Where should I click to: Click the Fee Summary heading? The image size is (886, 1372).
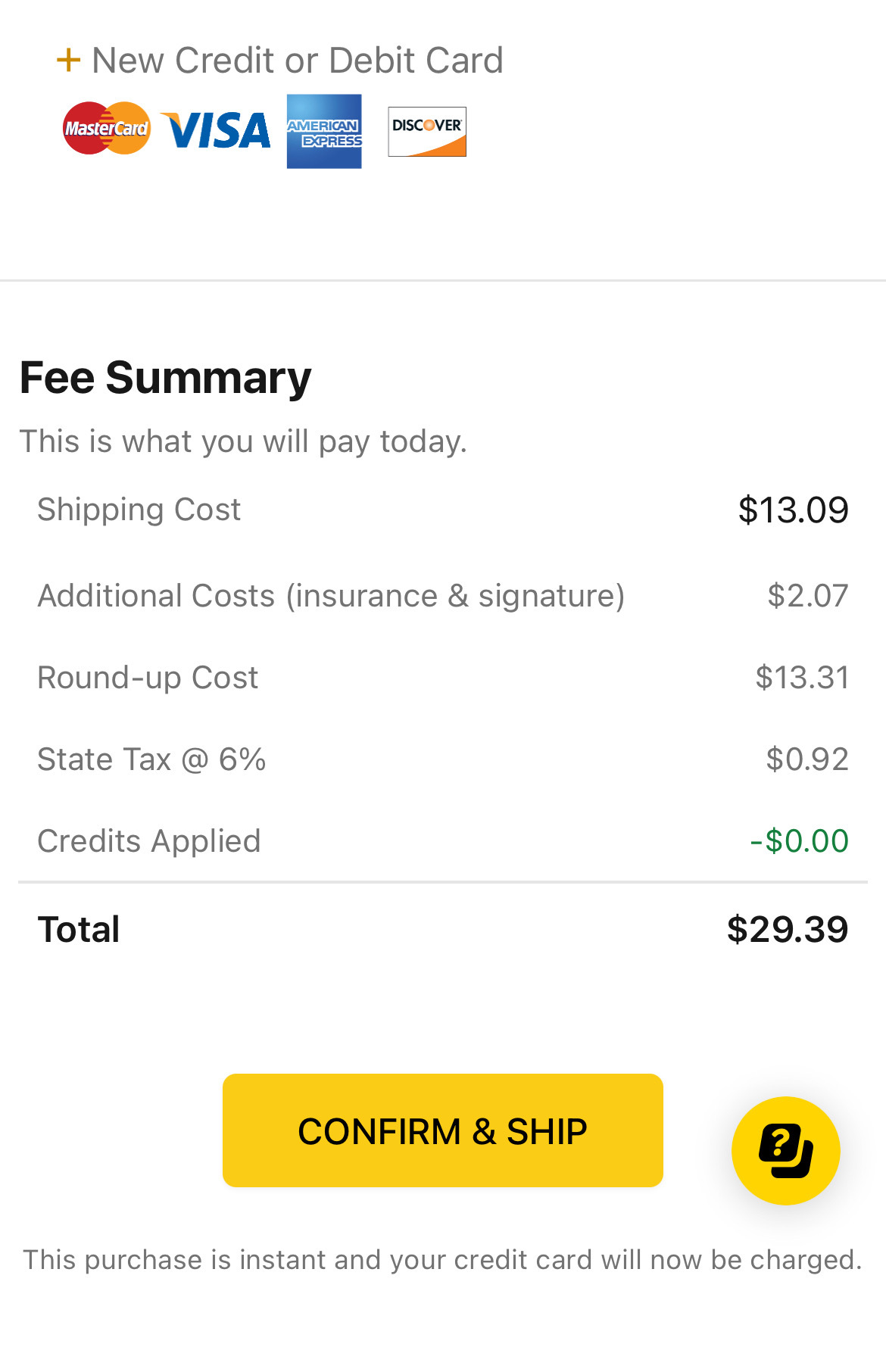165,377
